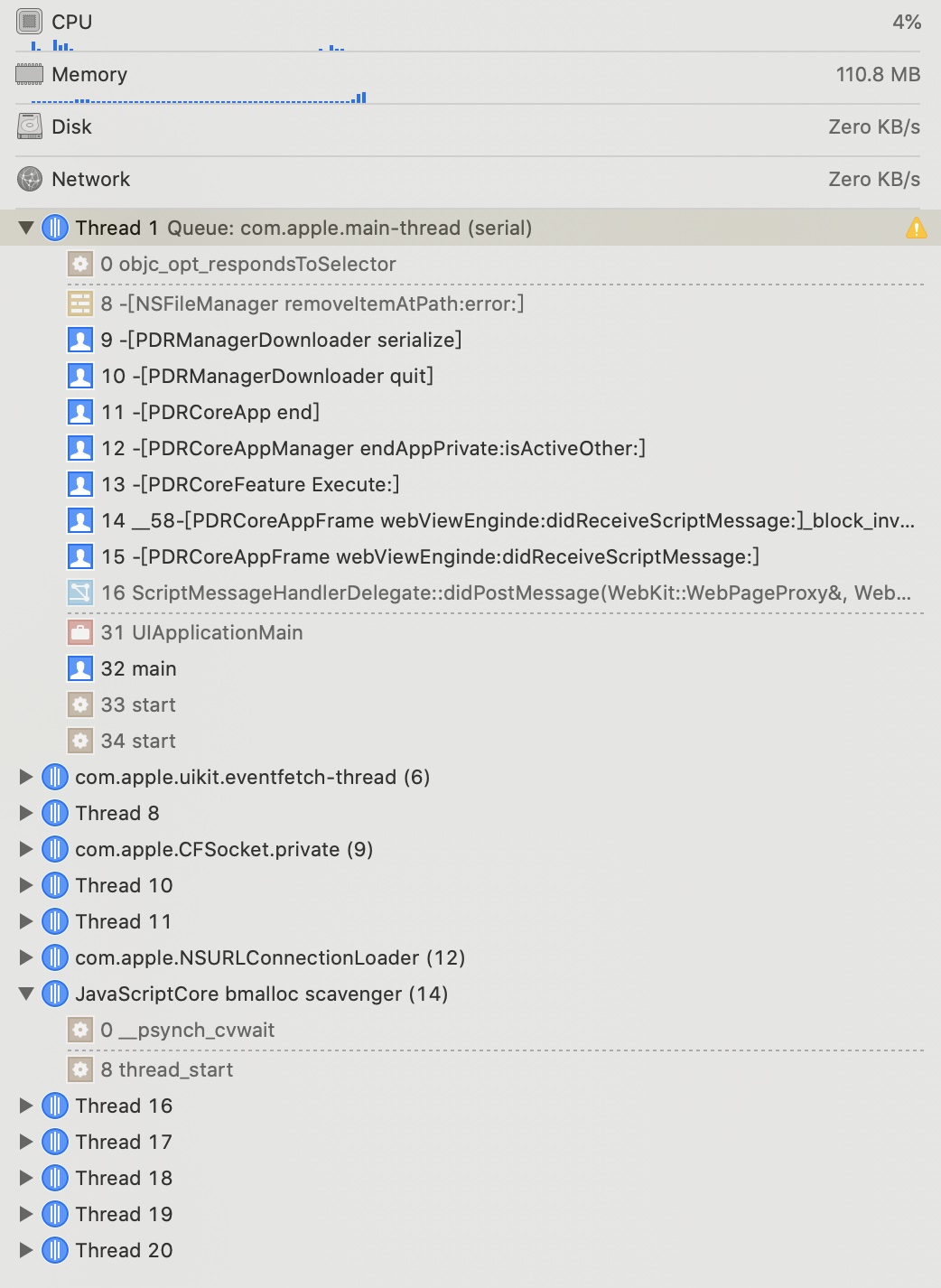Click gear icon beside objc_opt_respondsToSelector
The image size is (941, 1288).
80,264
